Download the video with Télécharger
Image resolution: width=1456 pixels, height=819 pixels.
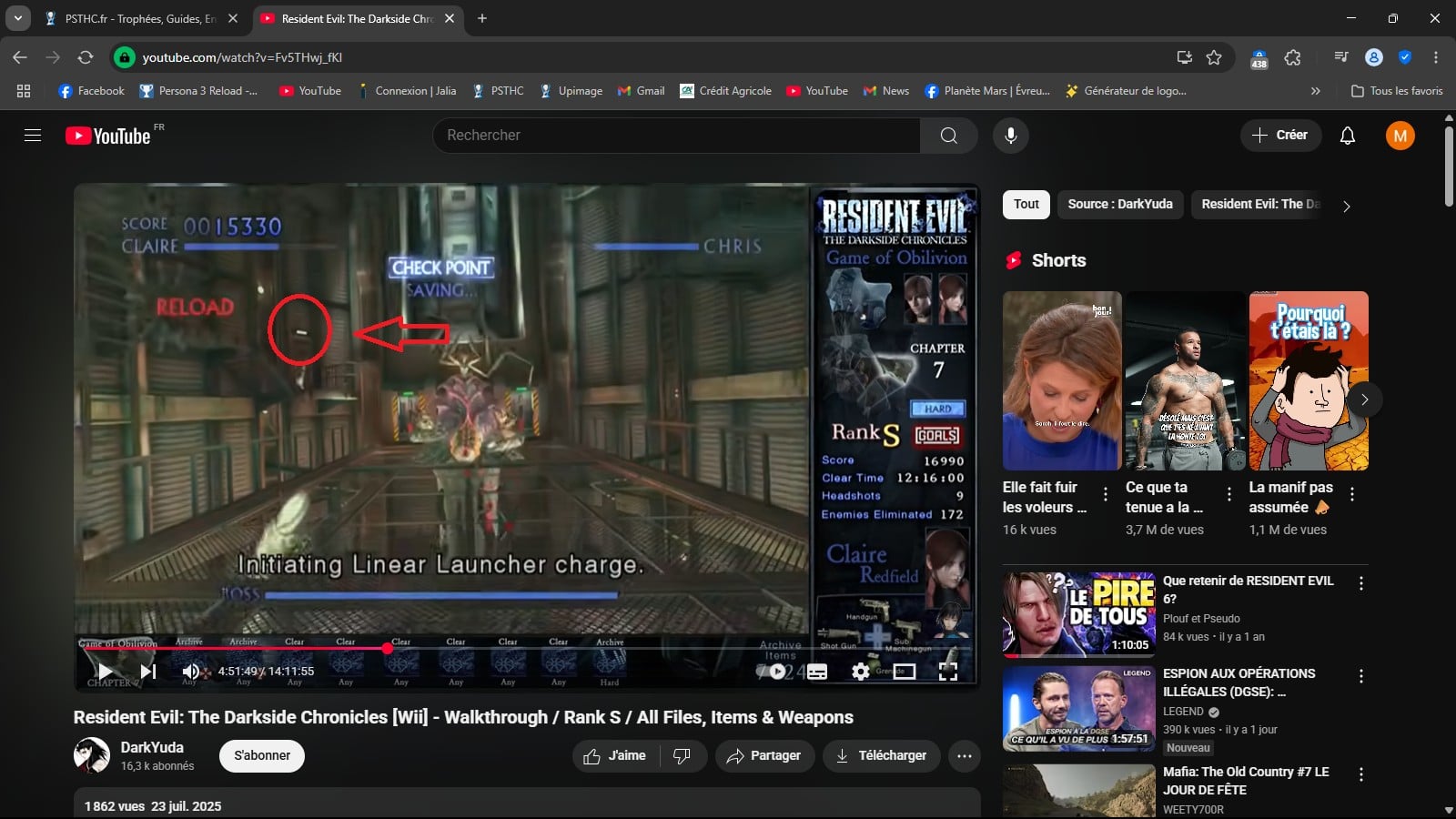(881, 756)
